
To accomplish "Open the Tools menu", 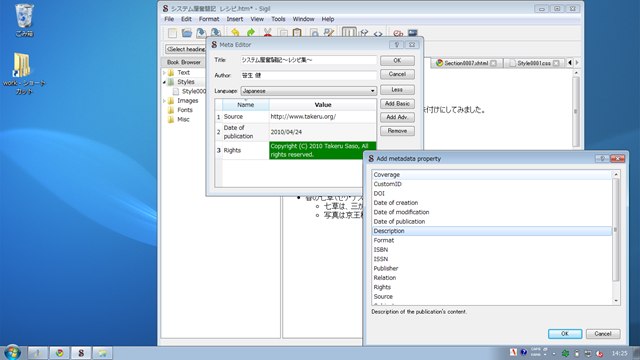I will (278, 19).
